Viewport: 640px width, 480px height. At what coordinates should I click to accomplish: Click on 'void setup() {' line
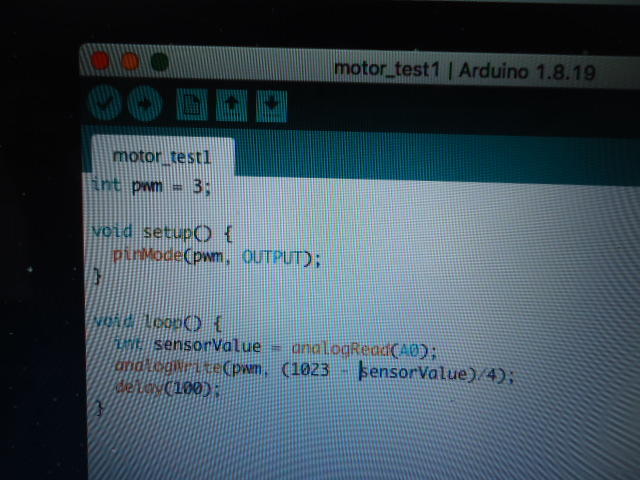(x=162, y=233)
